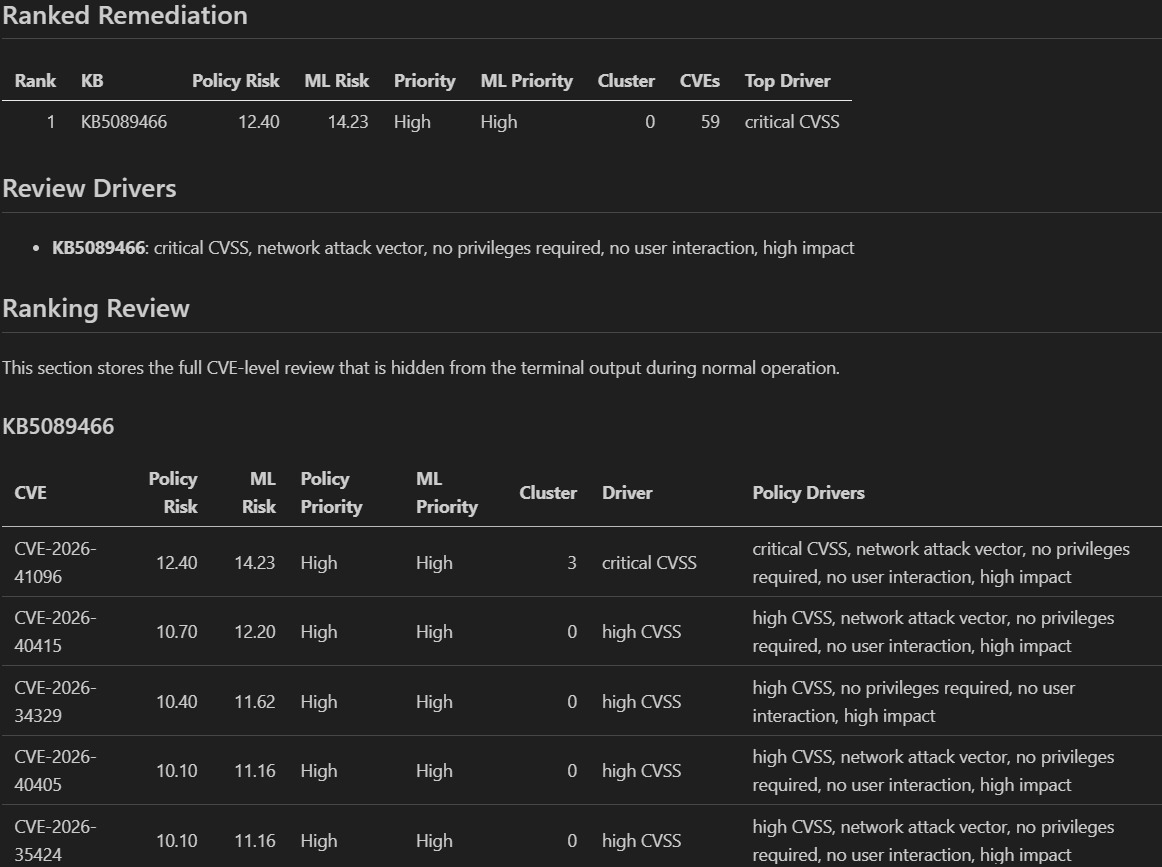Click the ML Priority header in ranked table
The height and width of the screenshot is (867, 1162).
(526, 81)
